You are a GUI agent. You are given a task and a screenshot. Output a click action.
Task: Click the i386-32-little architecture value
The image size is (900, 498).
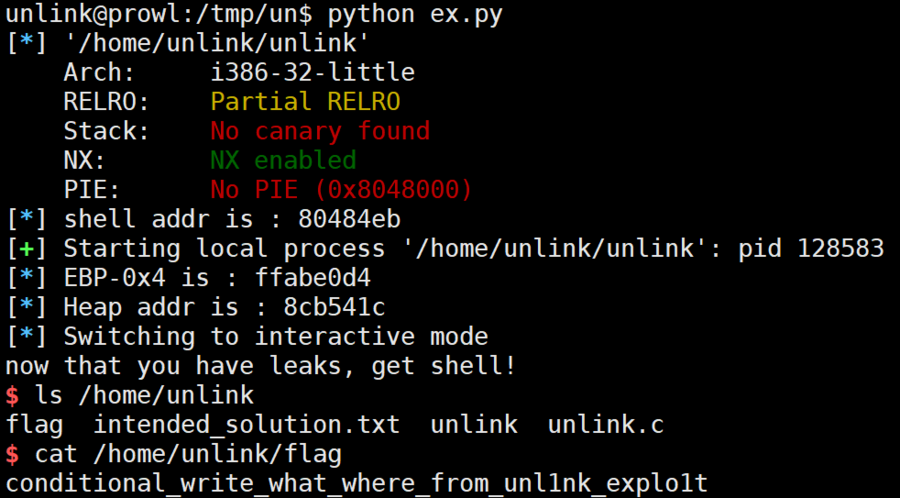pyautogui.click(x=312, y=73)
